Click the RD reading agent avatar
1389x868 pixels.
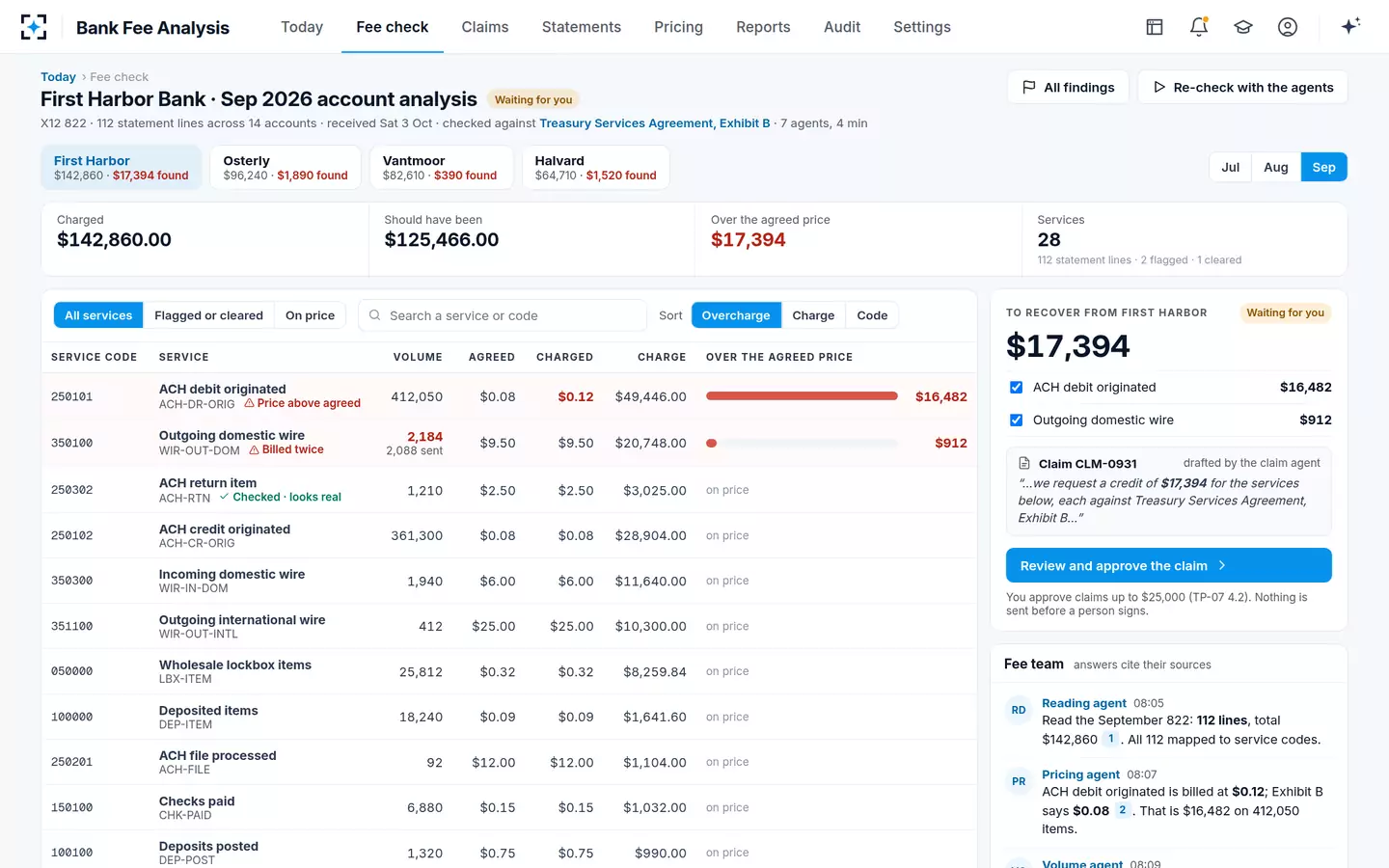[x=1019, y=710]
